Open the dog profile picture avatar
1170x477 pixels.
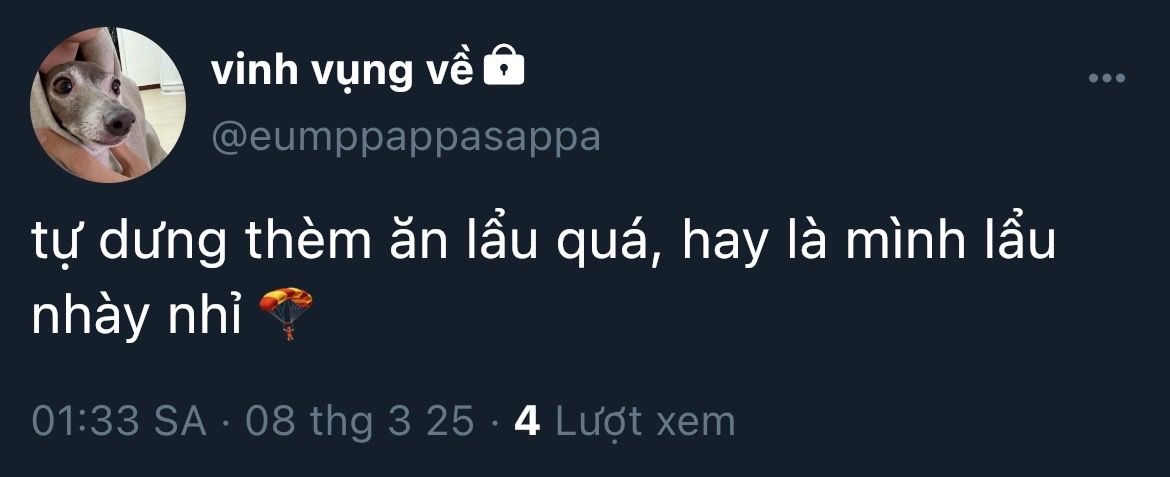[107, 105]
